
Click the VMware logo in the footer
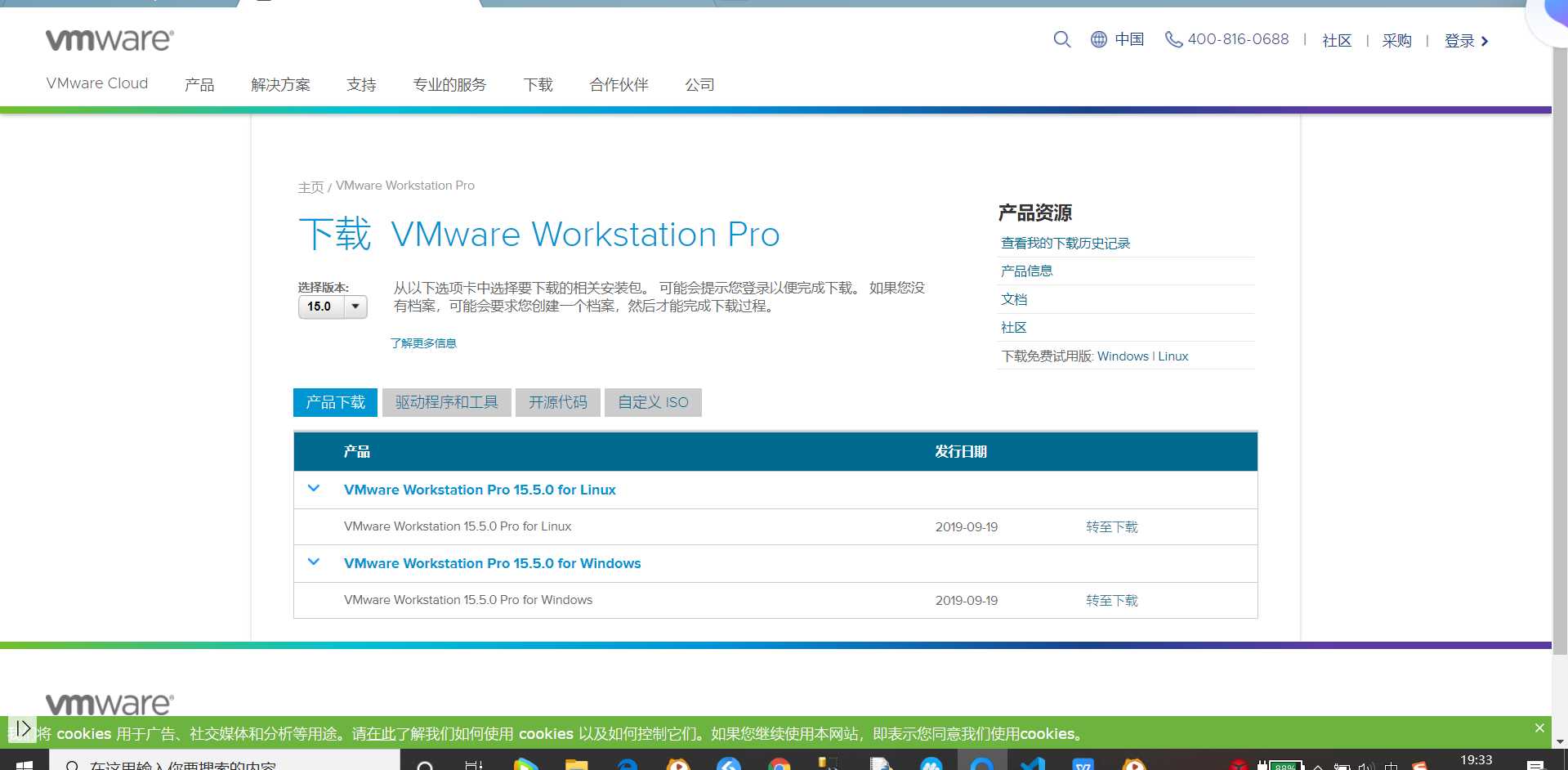pos(109,704)
